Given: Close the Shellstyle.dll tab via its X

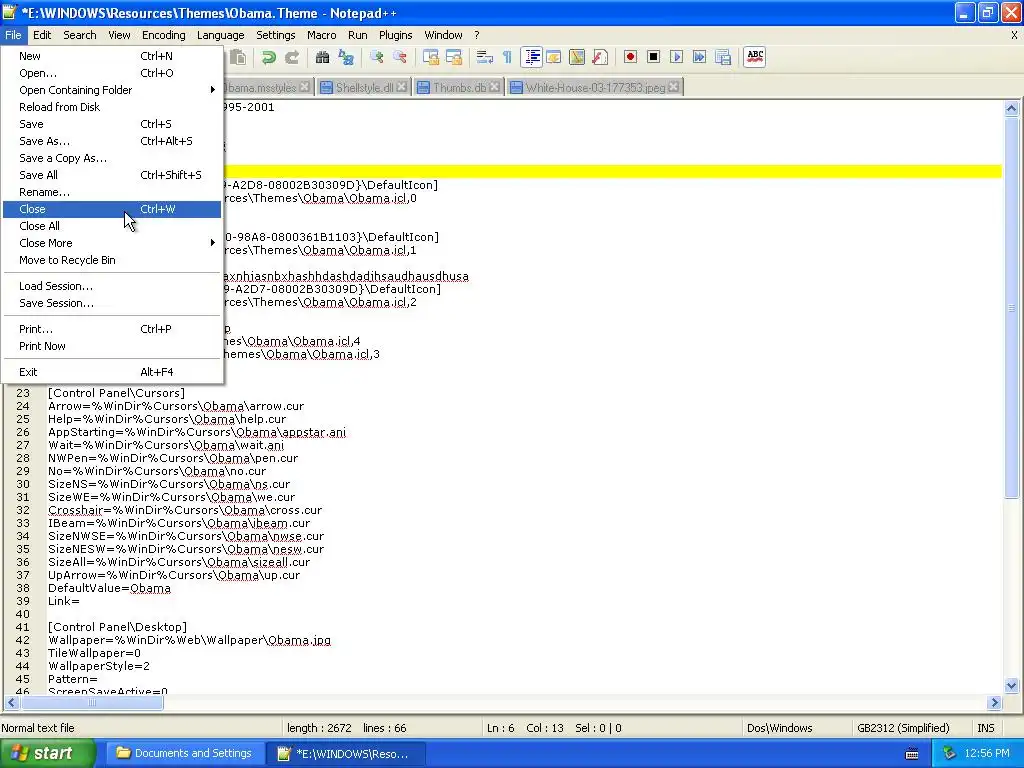Looking at the screenshot, I should 402,87.
